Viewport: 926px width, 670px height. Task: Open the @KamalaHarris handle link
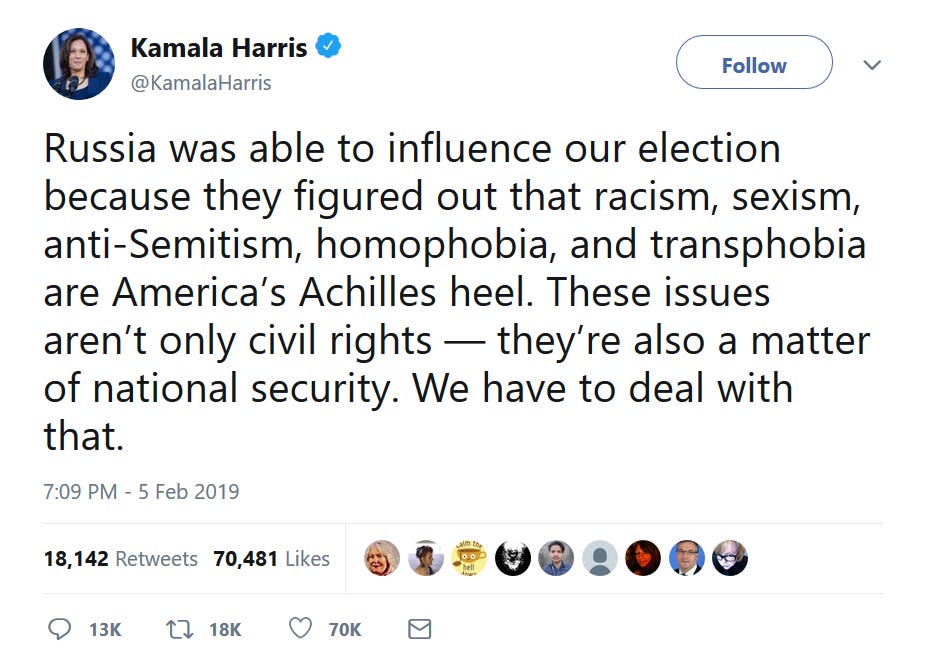(x=201, y=84)
